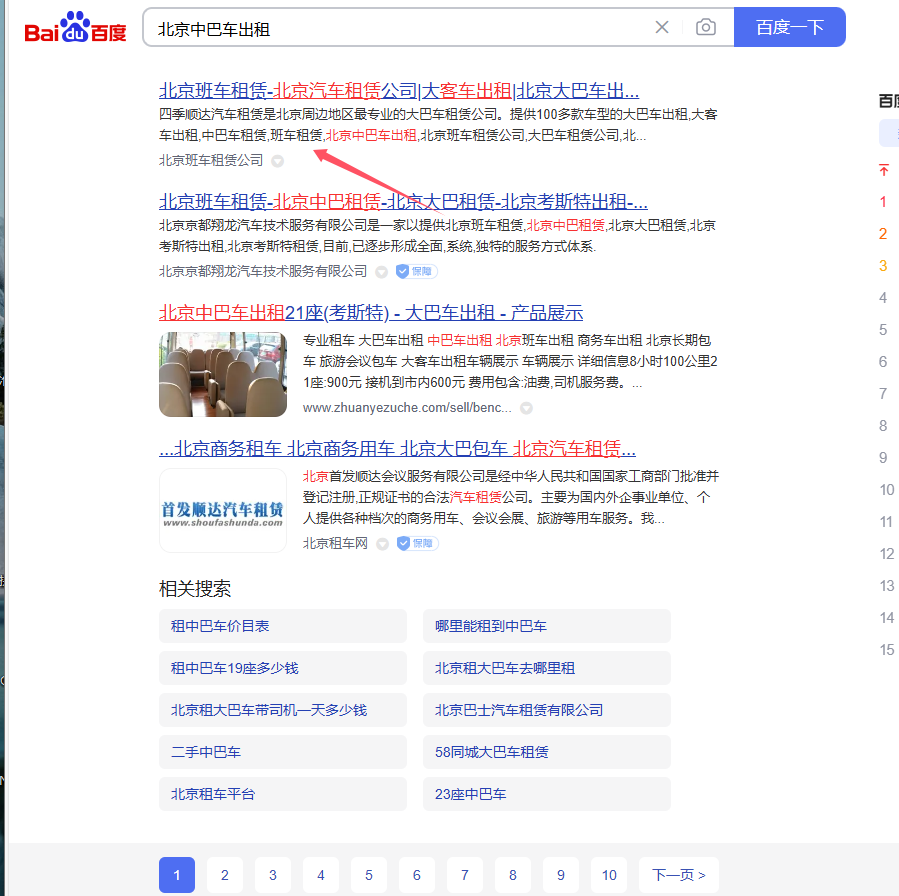Select related search 二手中巴车
This screenshot has height=896, width=899.
point(283,752)
